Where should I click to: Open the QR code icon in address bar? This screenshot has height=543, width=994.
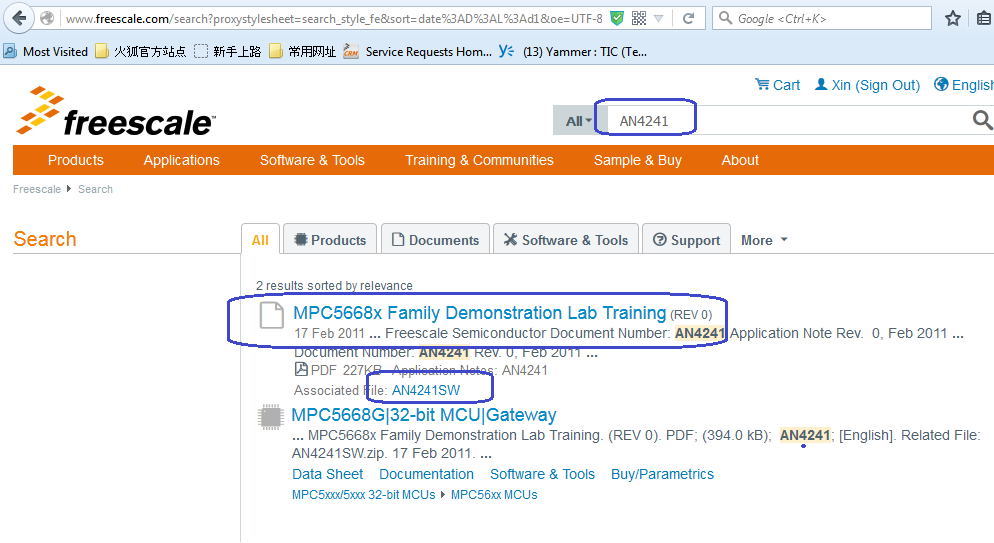pyautogui.click(x=639, y=18)
